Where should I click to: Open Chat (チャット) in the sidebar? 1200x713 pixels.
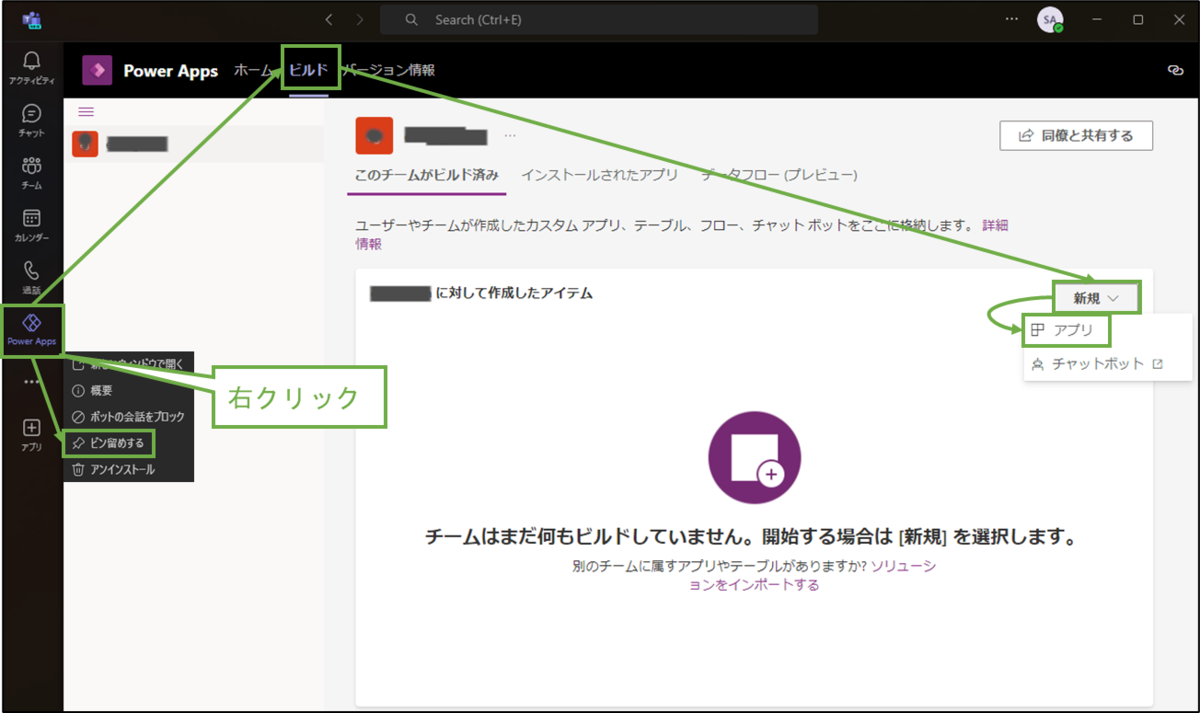32,120
